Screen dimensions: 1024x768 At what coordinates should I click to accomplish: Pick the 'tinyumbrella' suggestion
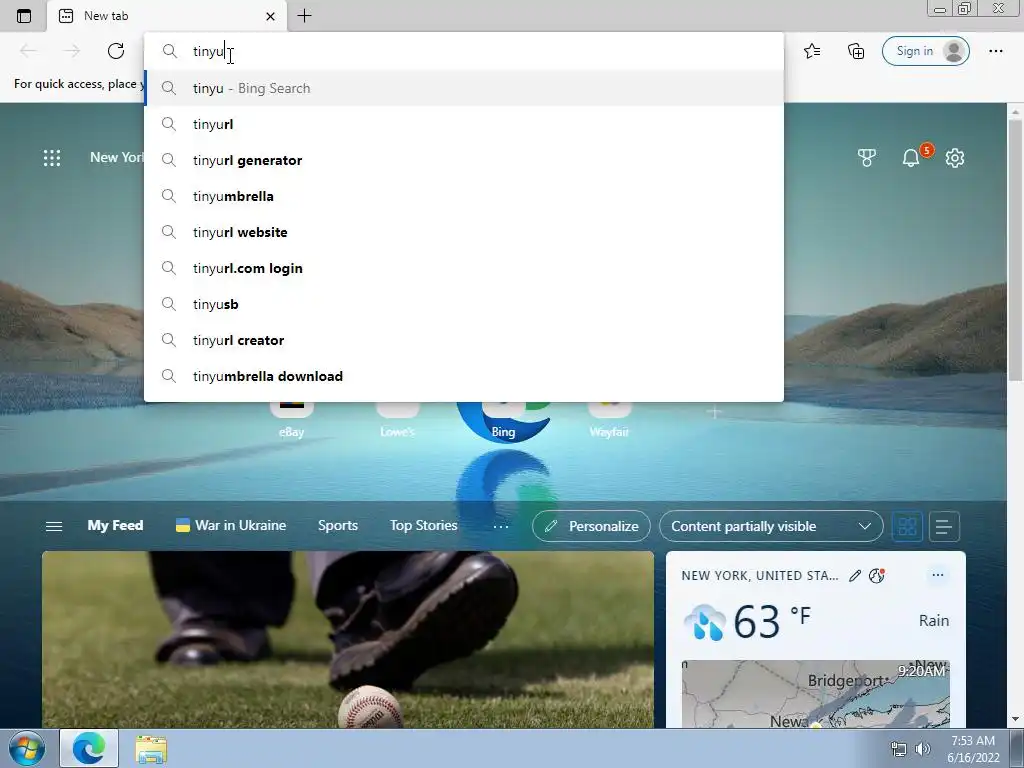pos(464,196)
